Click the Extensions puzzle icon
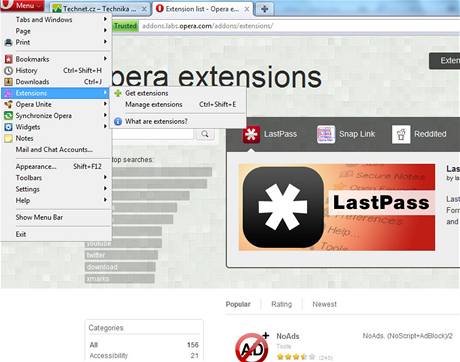This screenshot has height=362, width=460. (8, 93)
